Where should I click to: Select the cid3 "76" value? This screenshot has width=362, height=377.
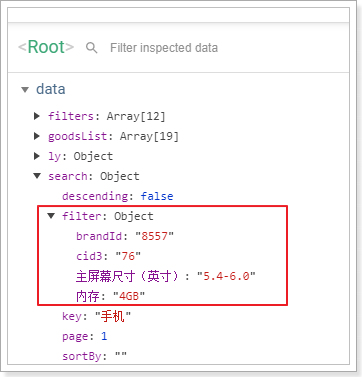coord(128,256)
